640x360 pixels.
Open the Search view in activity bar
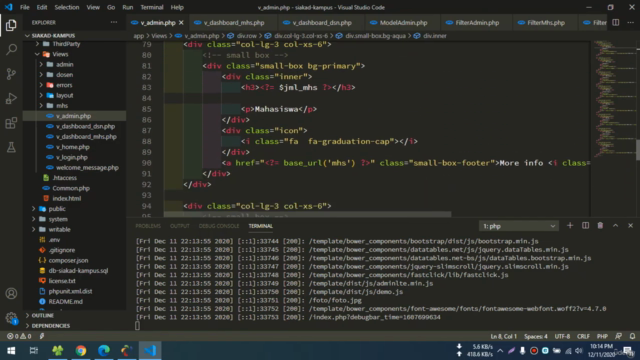[11, 49]
